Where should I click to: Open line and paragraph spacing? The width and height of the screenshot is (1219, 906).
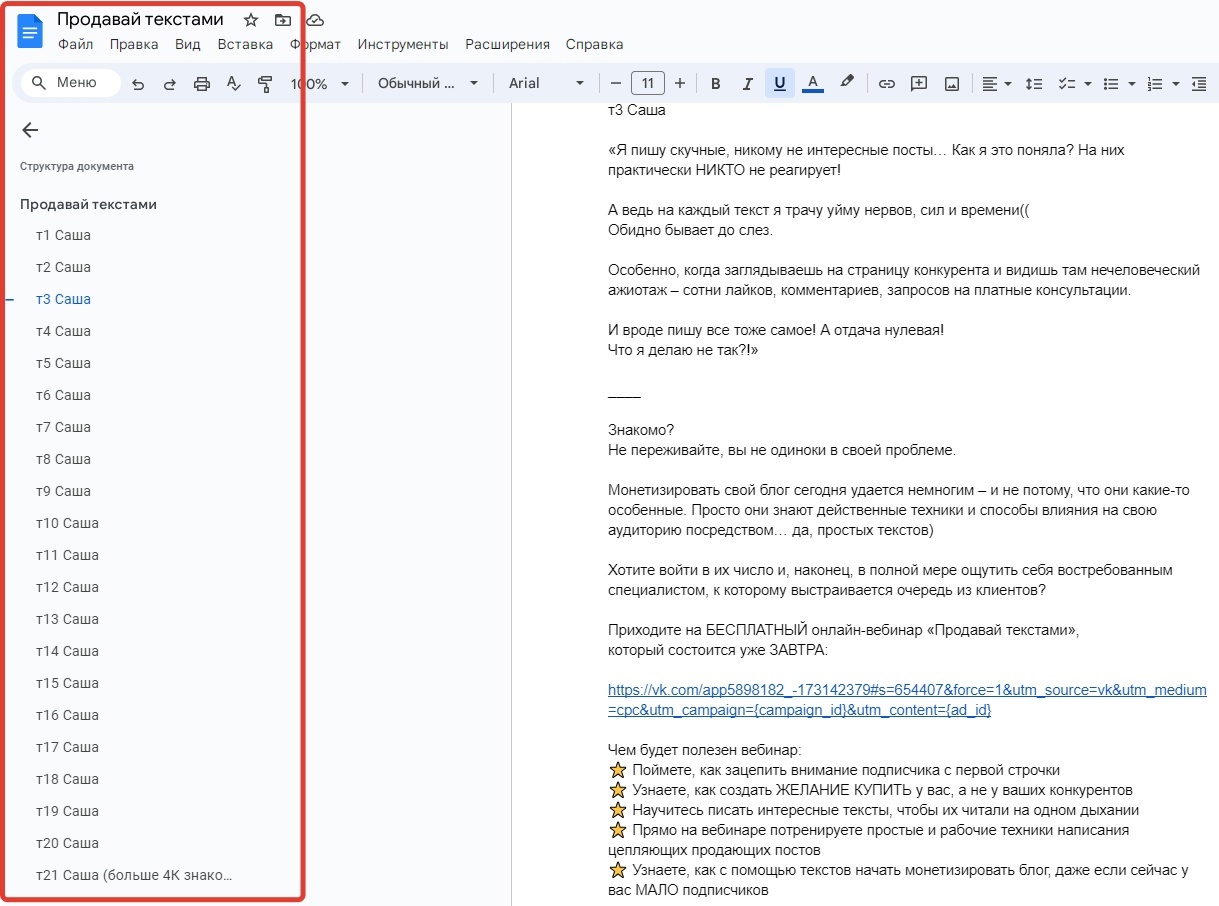tap(1035, 84)
